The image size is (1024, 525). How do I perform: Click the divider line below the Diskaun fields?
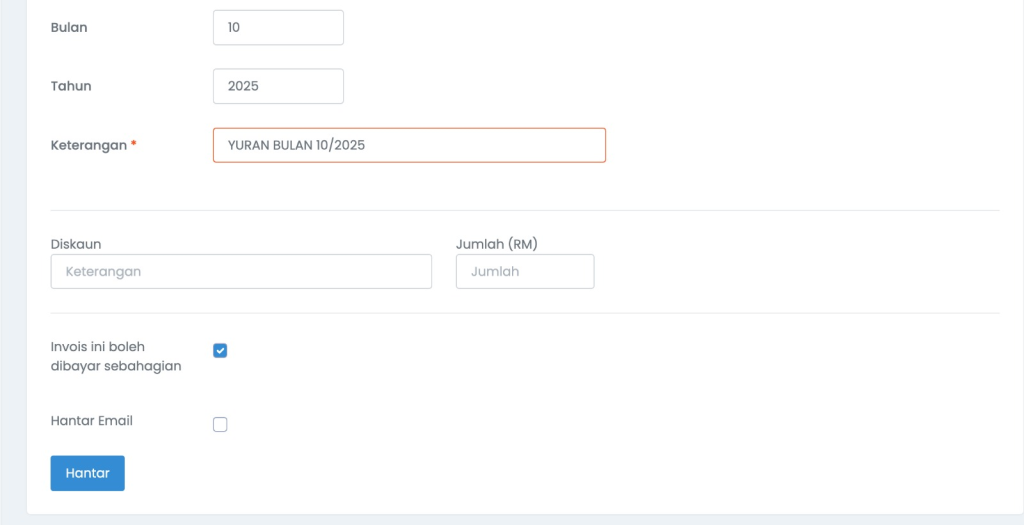[x=525, y=313]
